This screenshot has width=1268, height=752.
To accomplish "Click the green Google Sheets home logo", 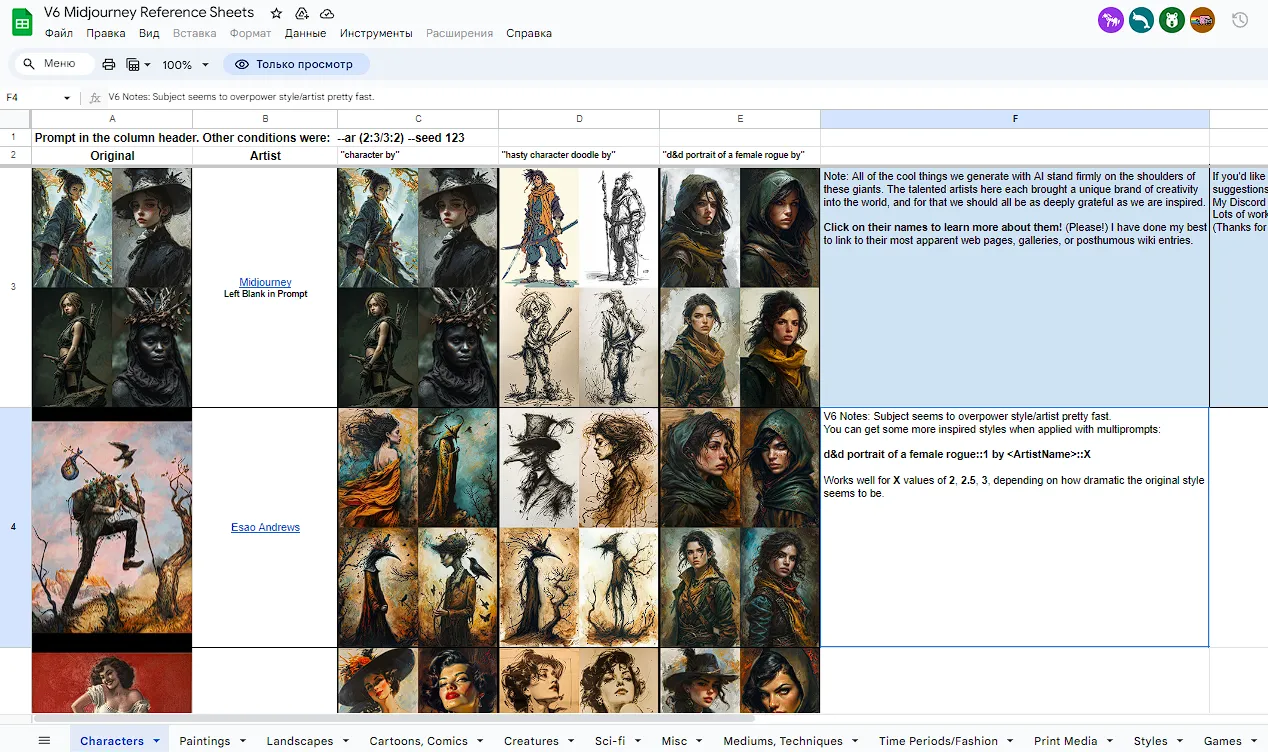I will [22, 23].
